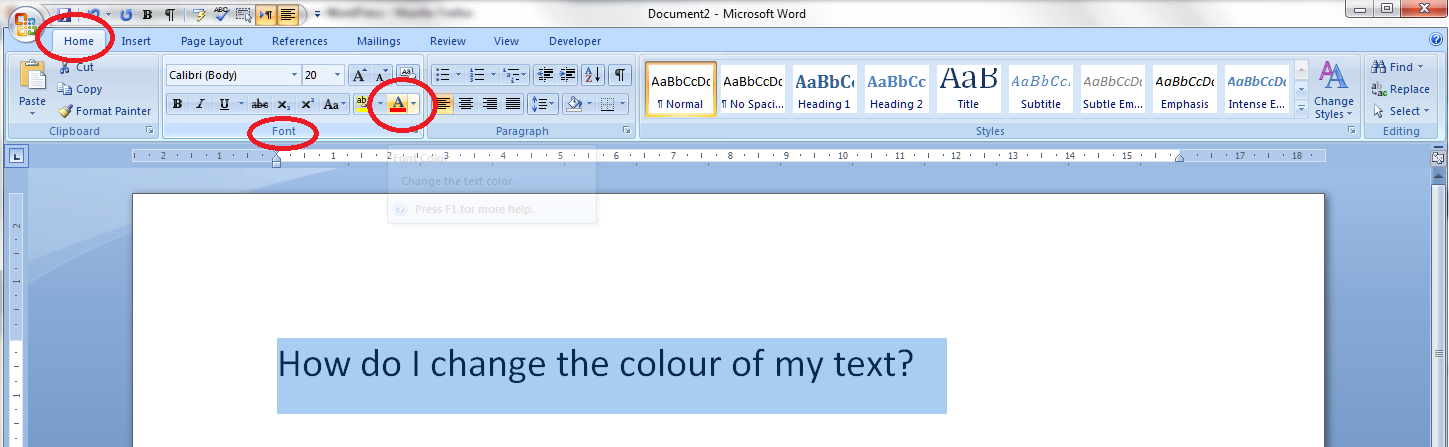Enable center text alignment
The width and height of the screenshot is (1449, 447).
[x=466, y=104]
